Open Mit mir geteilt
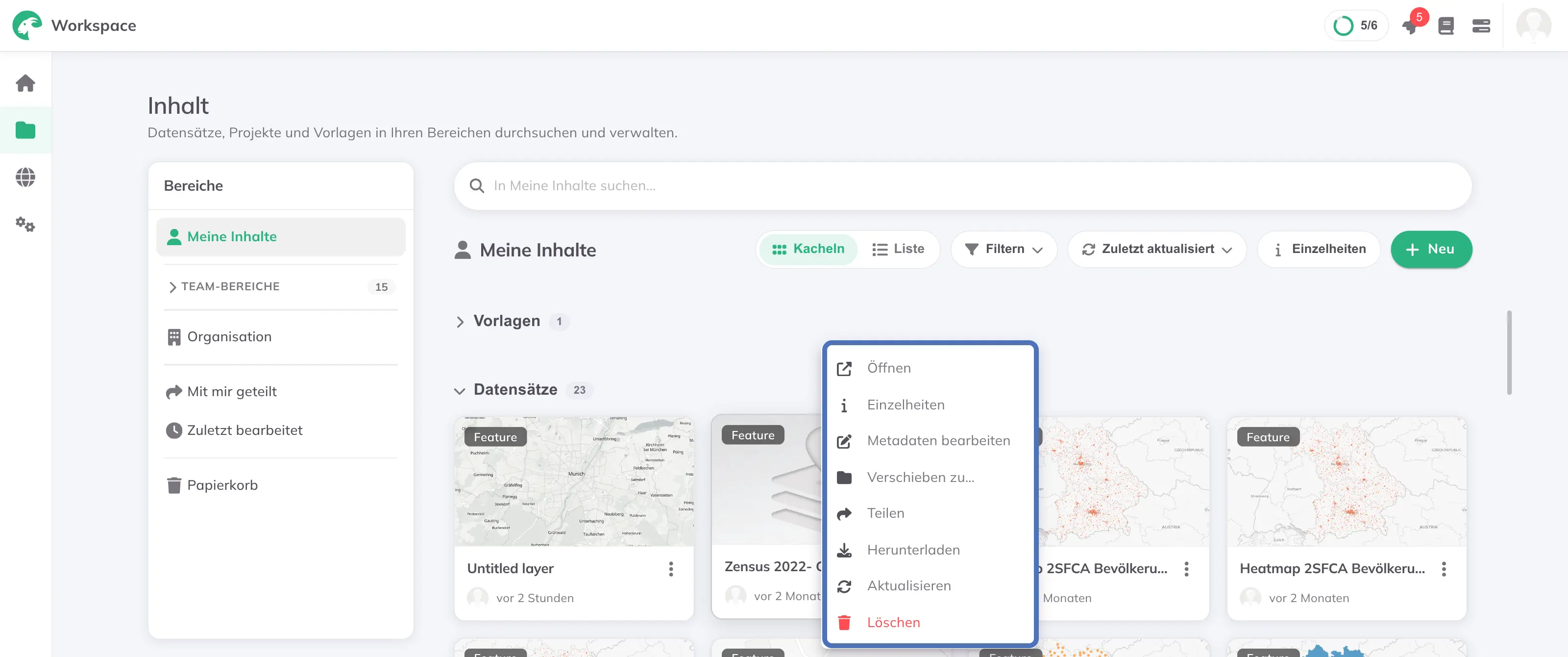The image size is (1568, 657). [281, 392]
